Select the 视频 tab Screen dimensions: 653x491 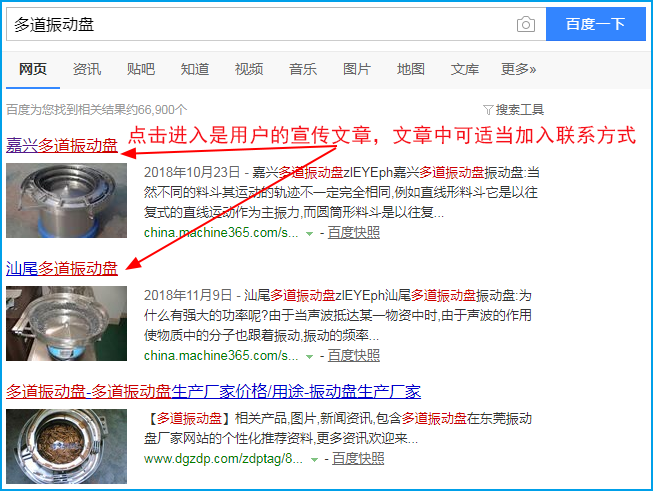point(249,69)
